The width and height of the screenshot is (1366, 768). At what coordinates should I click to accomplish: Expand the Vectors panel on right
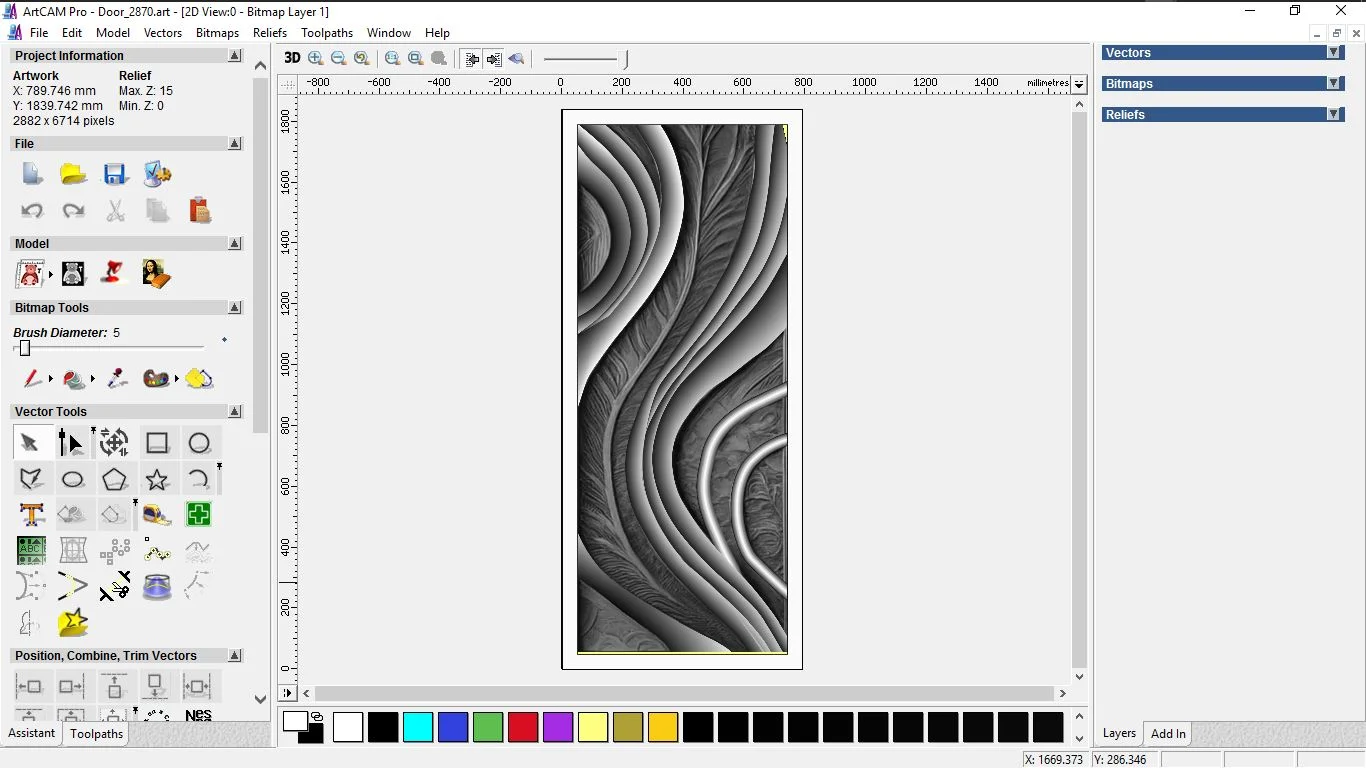(1333, 53)
